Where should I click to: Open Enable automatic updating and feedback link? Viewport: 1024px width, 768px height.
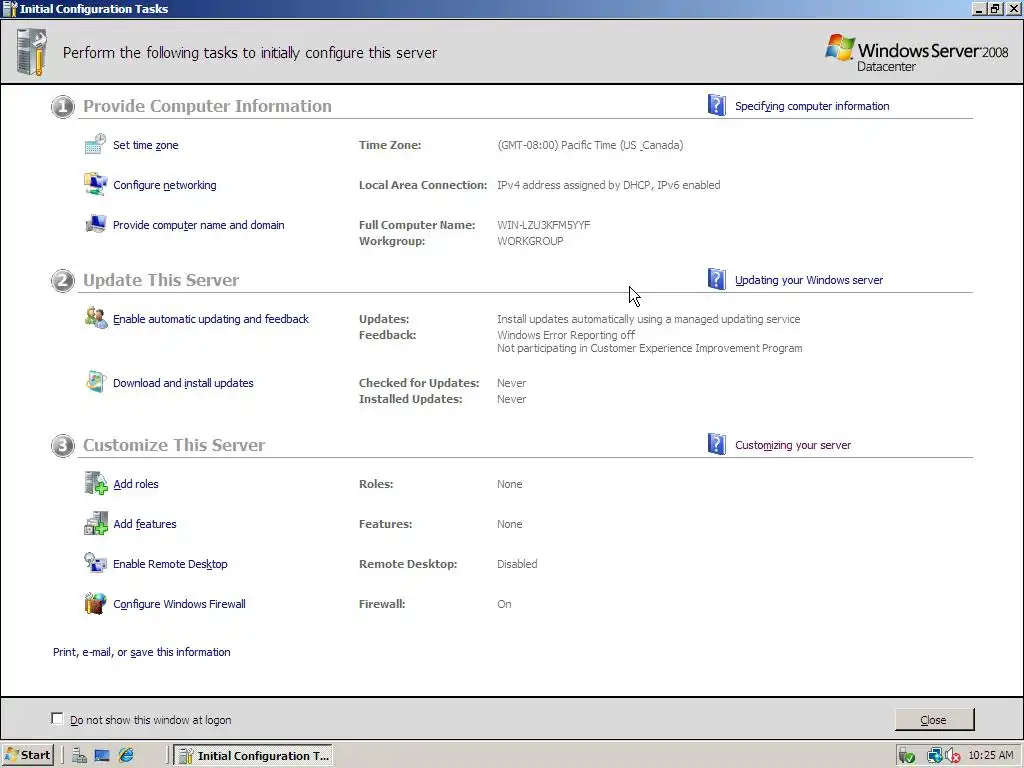(x=211, y=319)
